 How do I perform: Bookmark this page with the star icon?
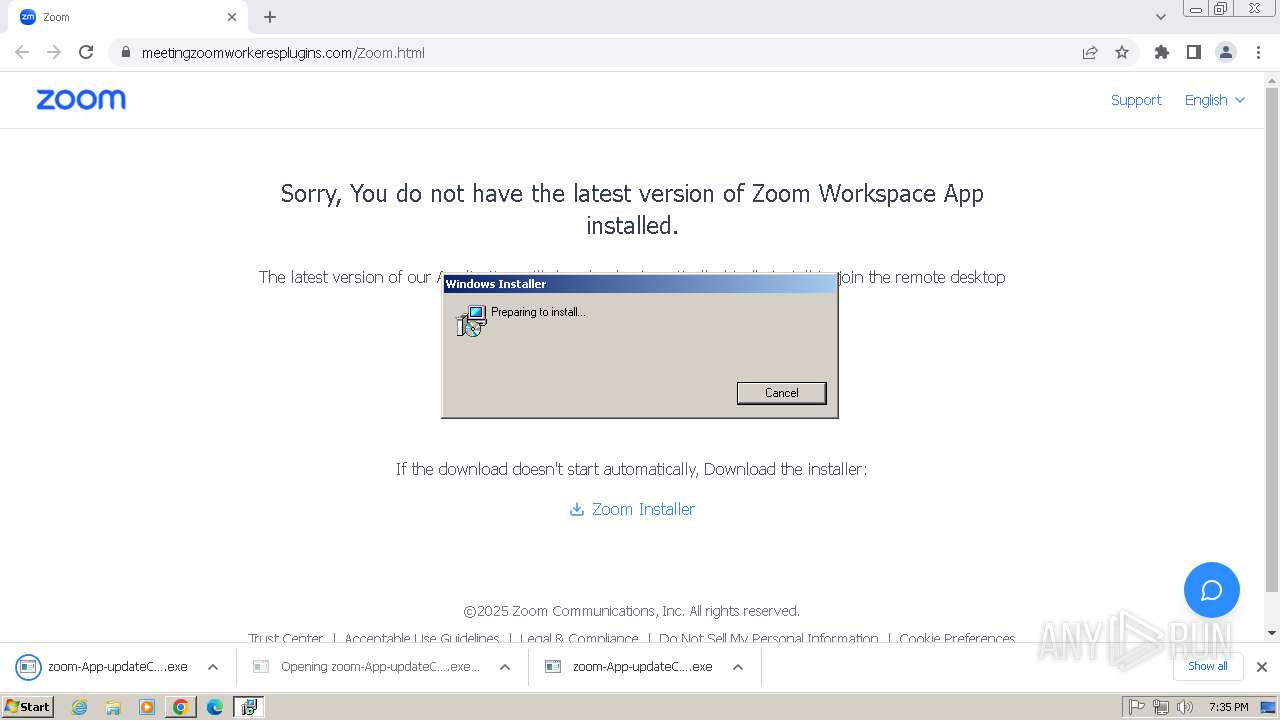(x=1122, y=52)
